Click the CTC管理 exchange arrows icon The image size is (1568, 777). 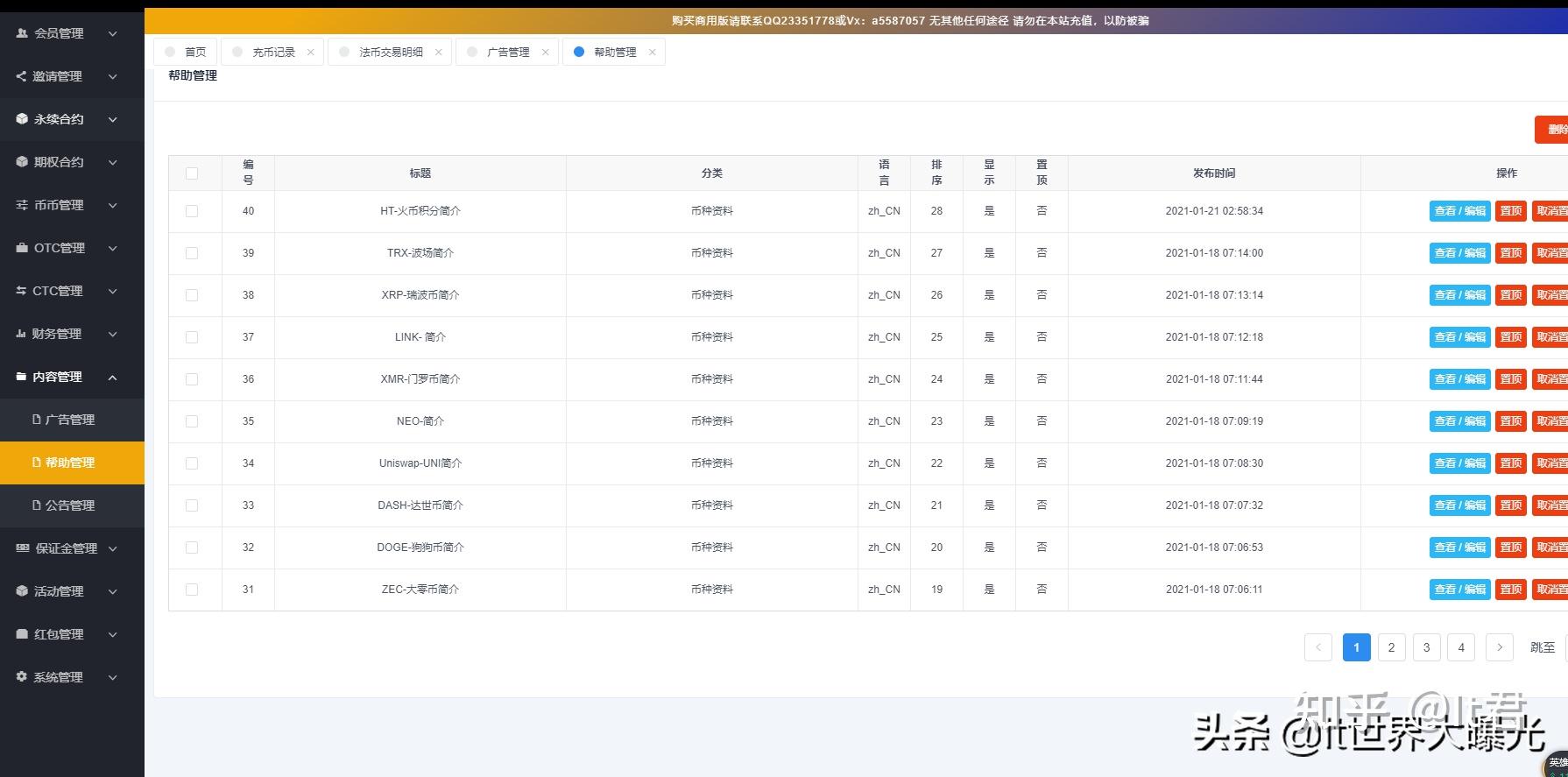[21, 291]
